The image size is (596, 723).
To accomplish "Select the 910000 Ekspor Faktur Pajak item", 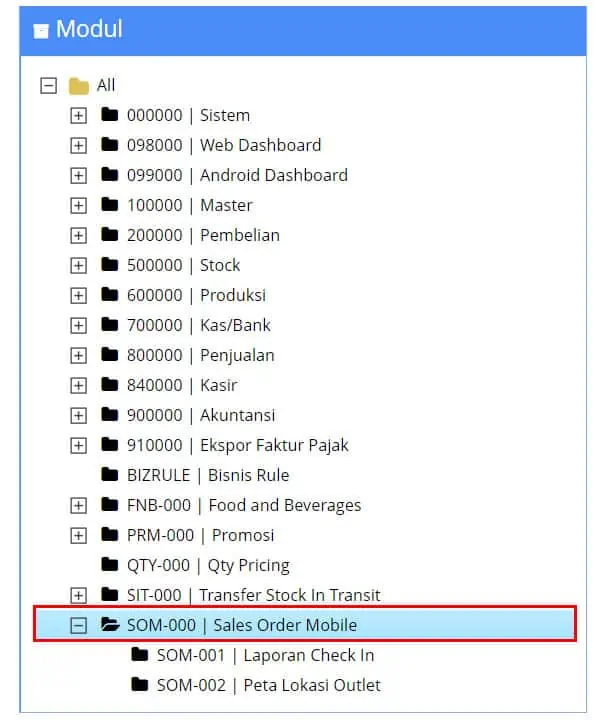I will click(x=238, y=445).
